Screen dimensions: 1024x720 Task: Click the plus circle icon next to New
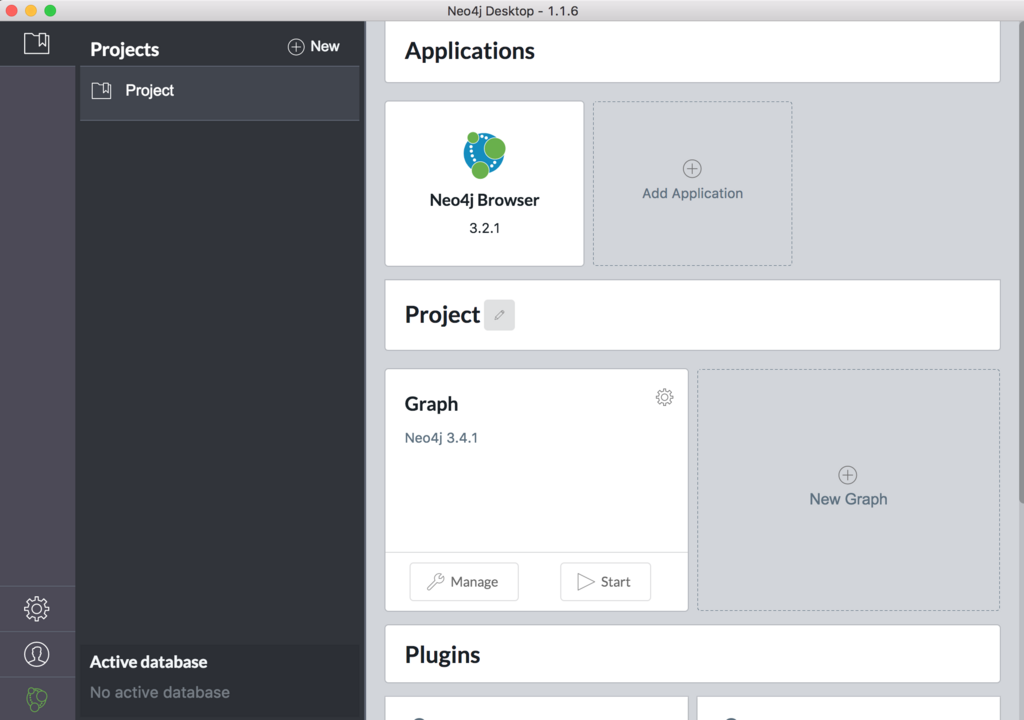[296, 47]
